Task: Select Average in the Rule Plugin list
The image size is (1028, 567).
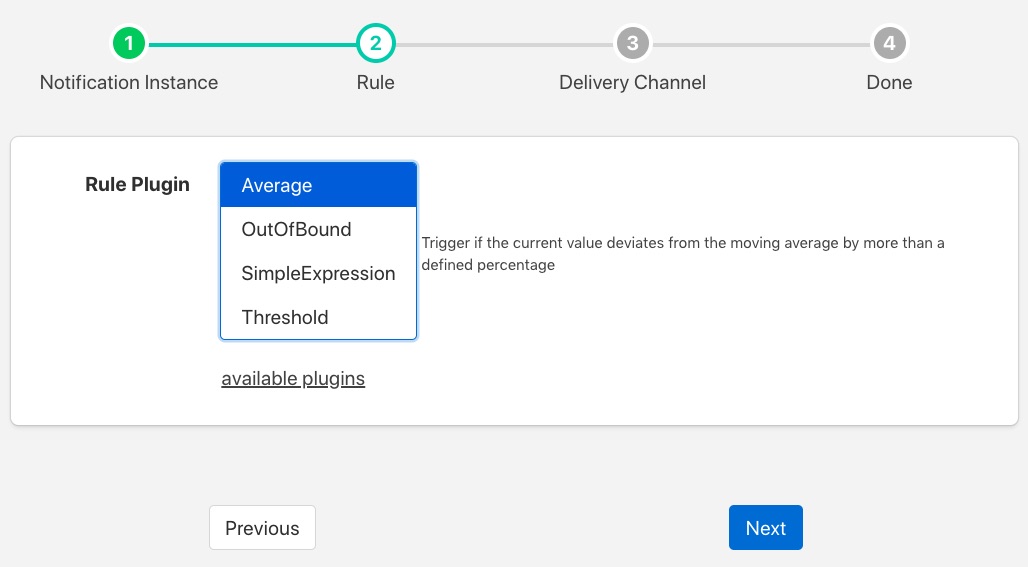Action: tap(318, 186)
